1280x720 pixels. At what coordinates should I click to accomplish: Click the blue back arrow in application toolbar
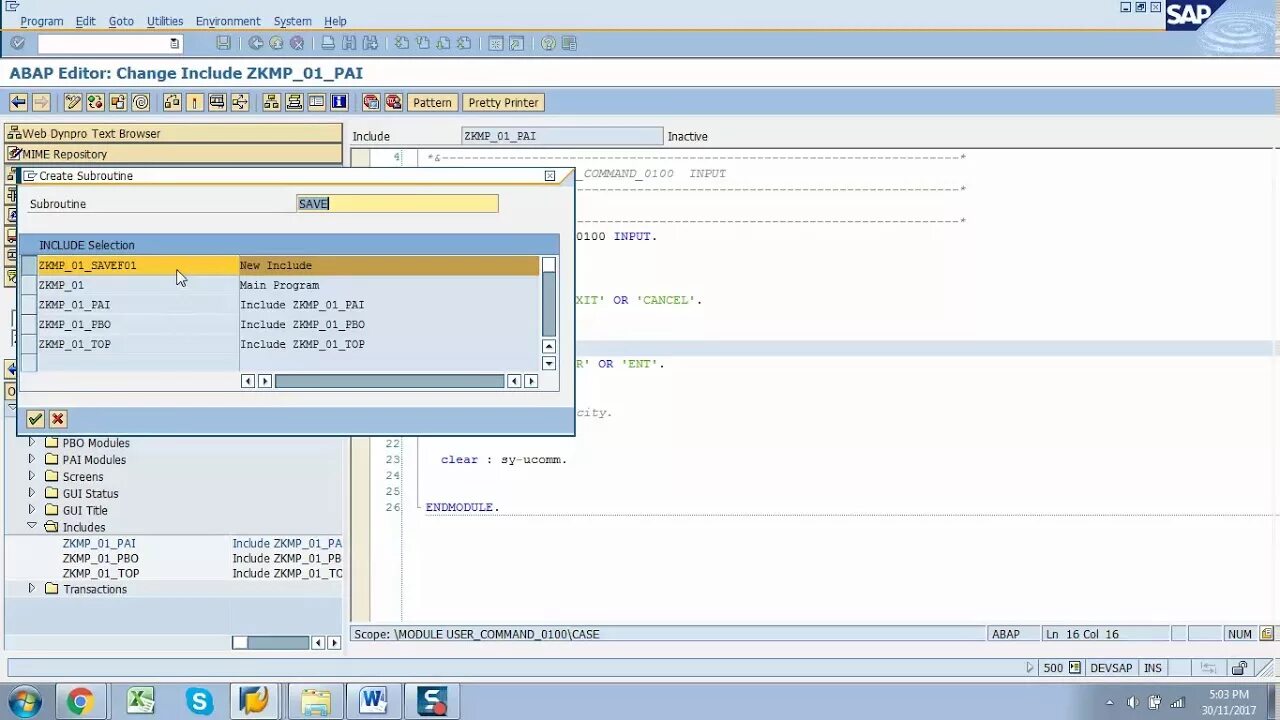coord(18,102)
